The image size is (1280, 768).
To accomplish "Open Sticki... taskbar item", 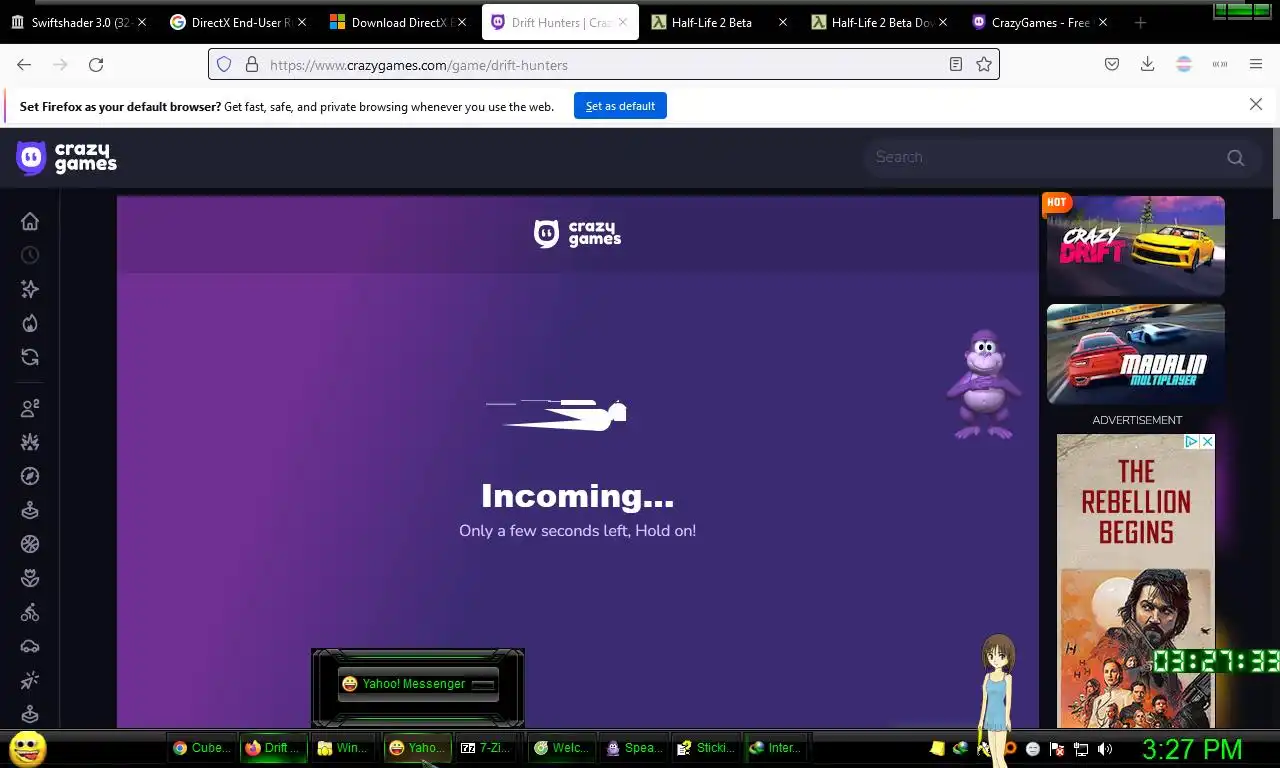I will tap(706, 748).
